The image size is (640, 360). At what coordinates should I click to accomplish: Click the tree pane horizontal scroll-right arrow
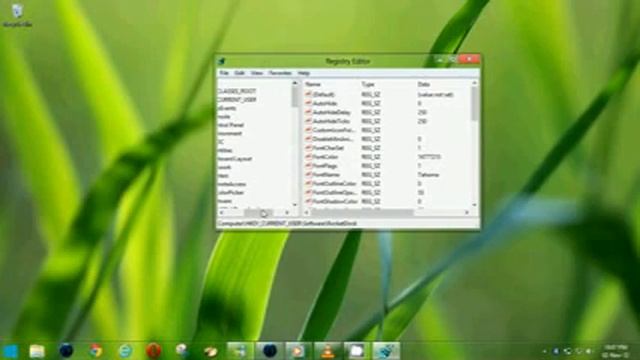click(287, 213)
